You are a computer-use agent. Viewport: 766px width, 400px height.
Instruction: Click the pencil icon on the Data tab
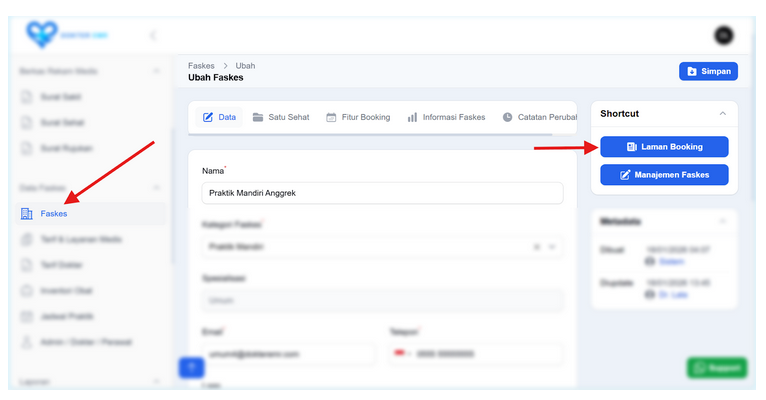pos(208,117)
